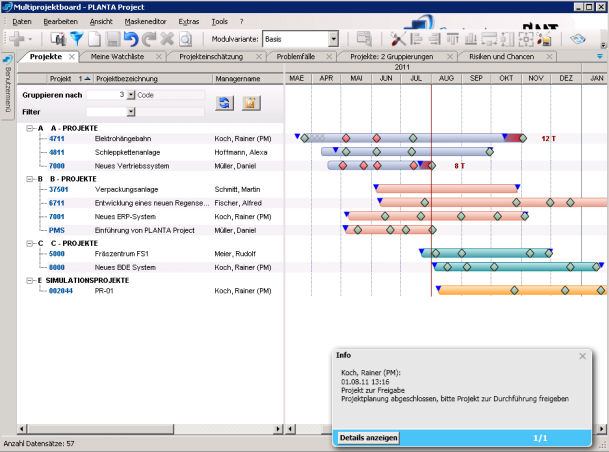Viewport: 609px width, 452px height.
Task: Close the Problemfälle tab
Action: [x=329, y=57]
